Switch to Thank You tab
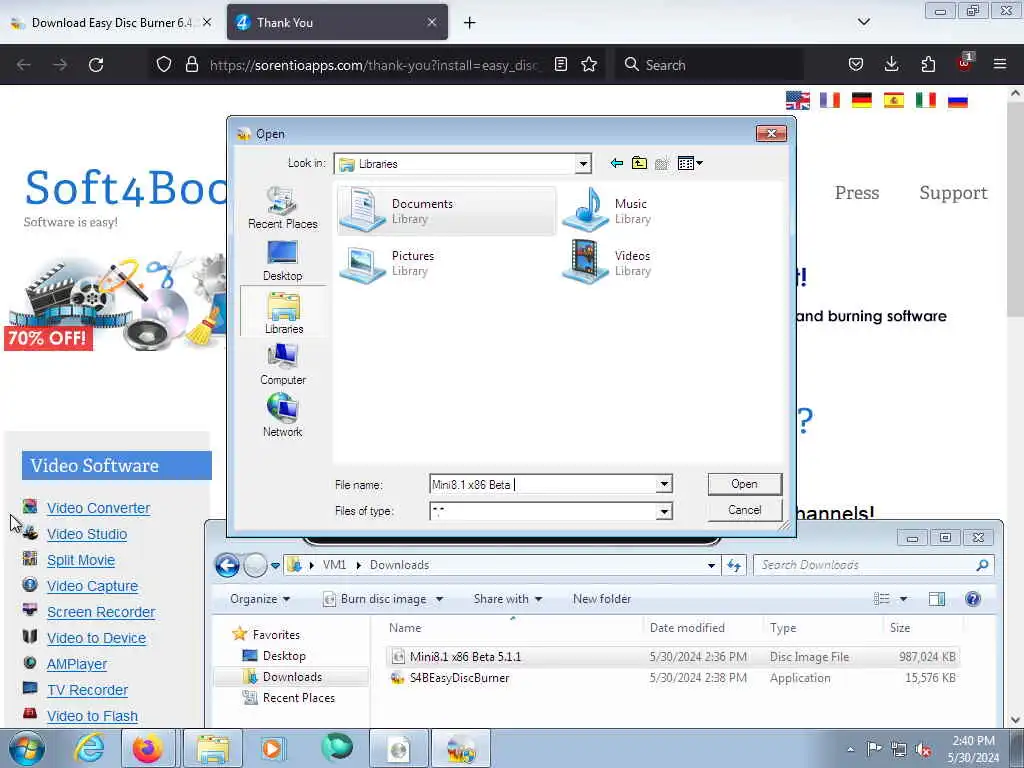Image resolution: width=1024 pixels, height=768 pixels. [x=337, y=22]
